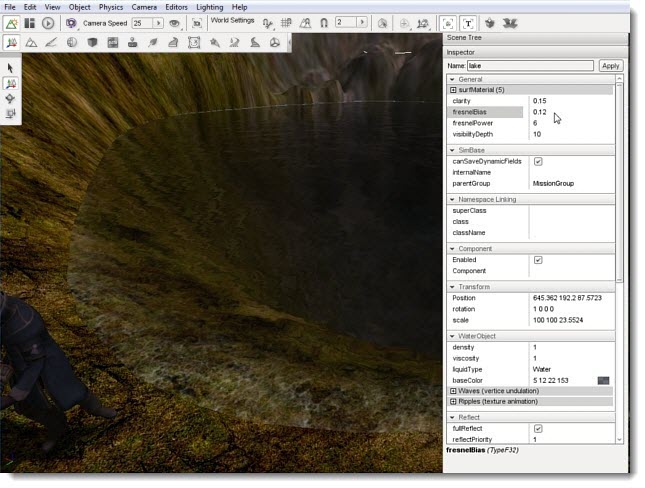Click the Apply button
645x488 pixels.
point(610,65)
